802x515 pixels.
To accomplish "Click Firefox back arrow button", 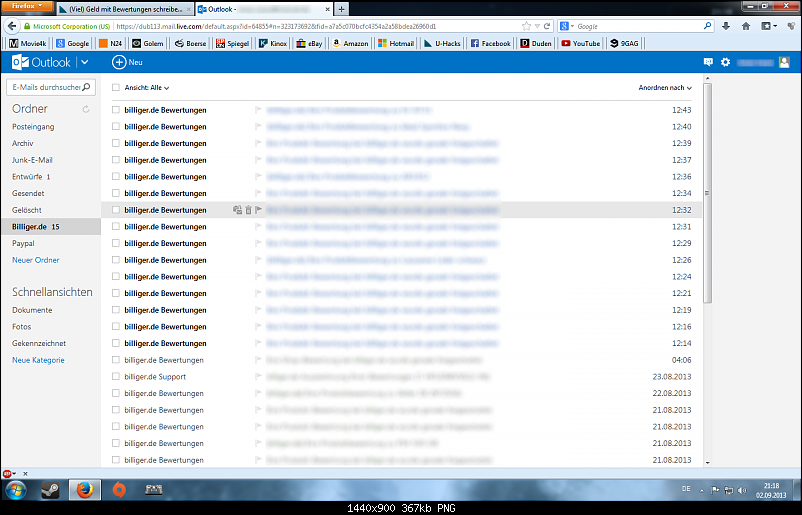I will (12, 26).
